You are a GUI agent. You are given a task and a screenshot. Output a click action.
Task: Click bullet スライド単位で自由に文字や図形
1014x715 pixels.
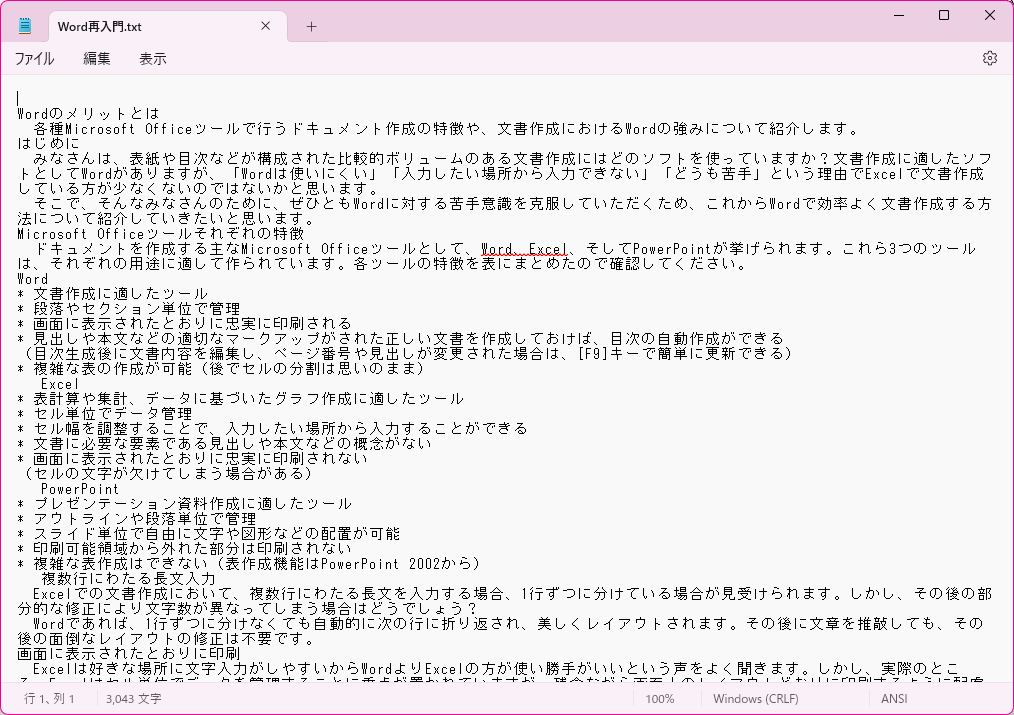209,533
